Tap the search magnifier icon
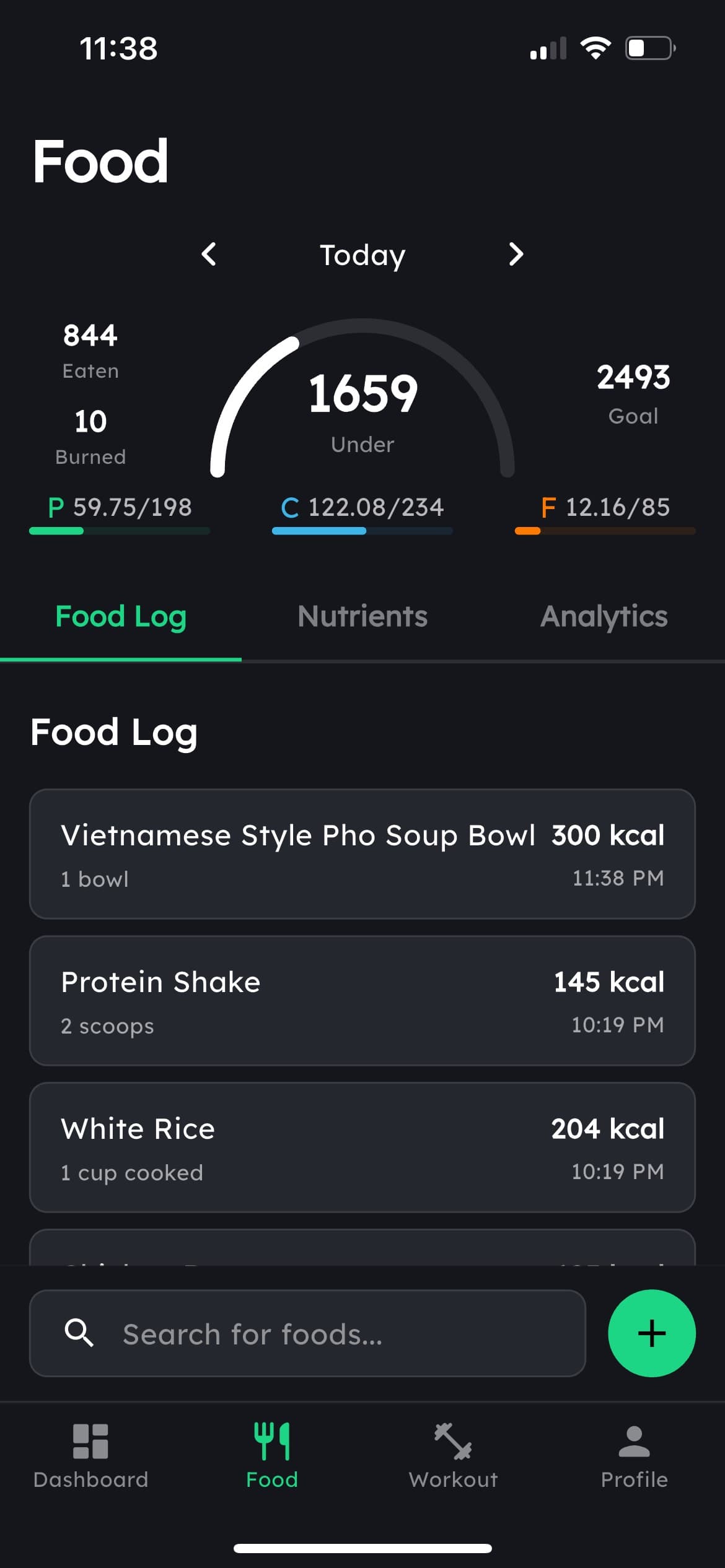This screenshot has width=725, height=1568. (x=79, y=1333)
